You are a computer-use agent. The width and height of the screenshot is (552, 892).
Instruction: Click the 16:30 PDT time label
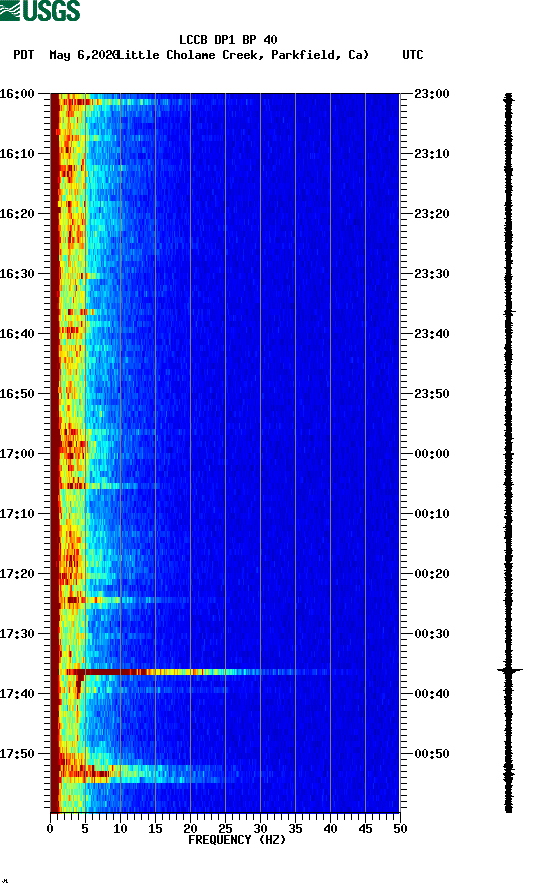pos(17,274)
